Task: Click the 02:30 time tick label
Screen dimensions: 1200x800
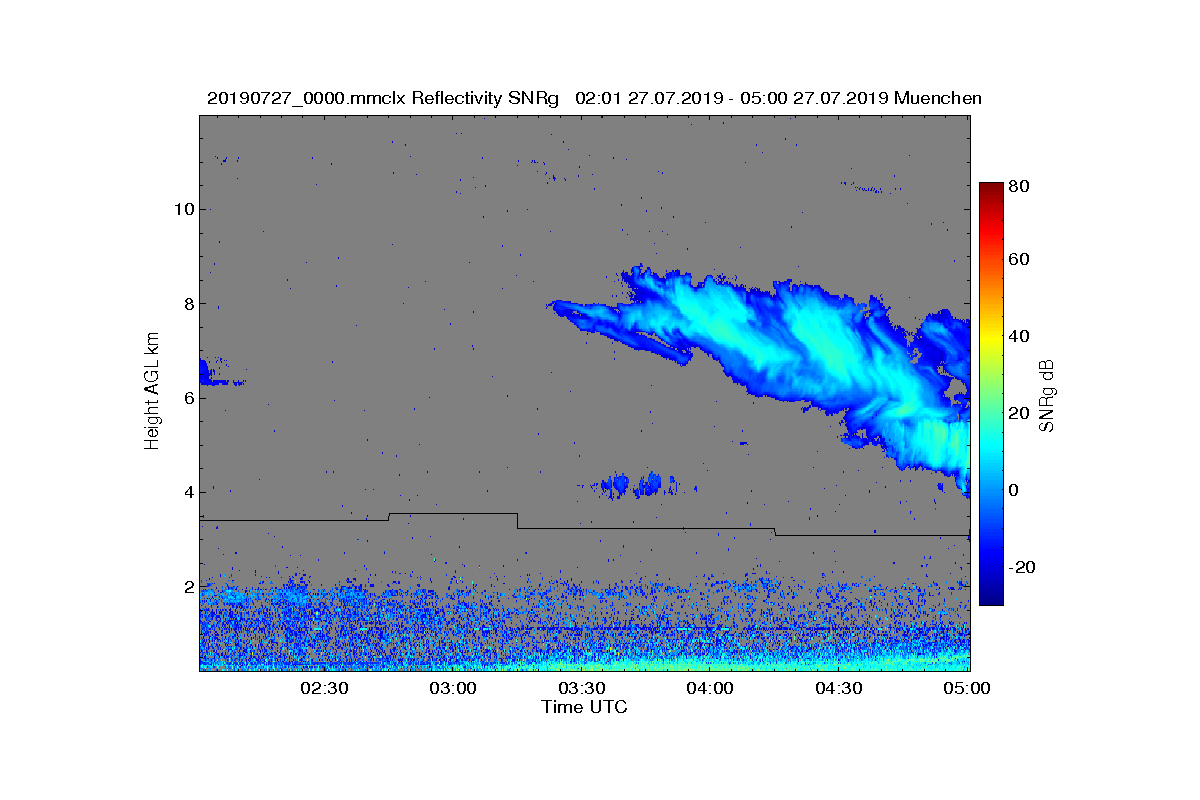Action: pyautogui.click(x=324, y=689)
